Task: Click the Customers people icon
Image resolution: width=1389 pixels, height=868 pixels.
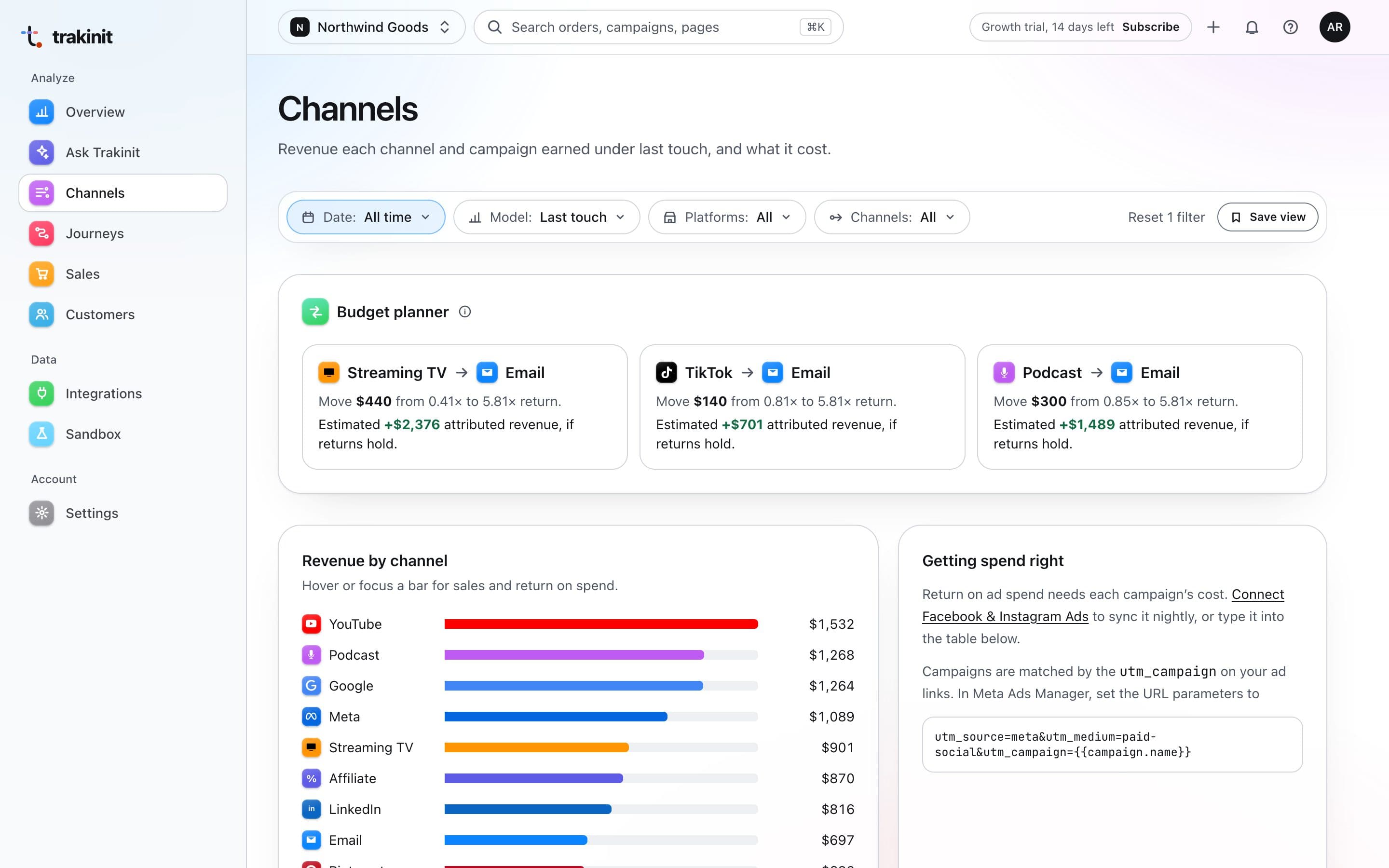Action: pyautogui.click(x=41, y=314)
